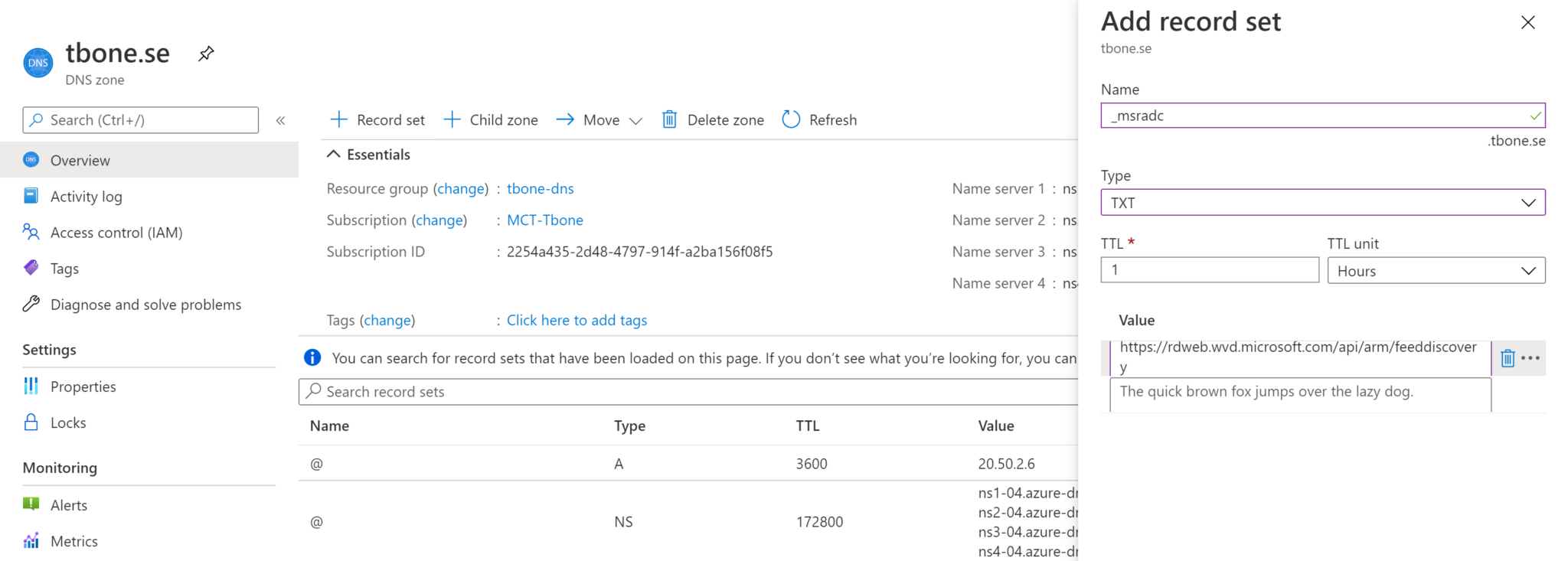
Task: Pin the tbone.se DNS zone
Action: pyautogui.click(x=206, y=54)
